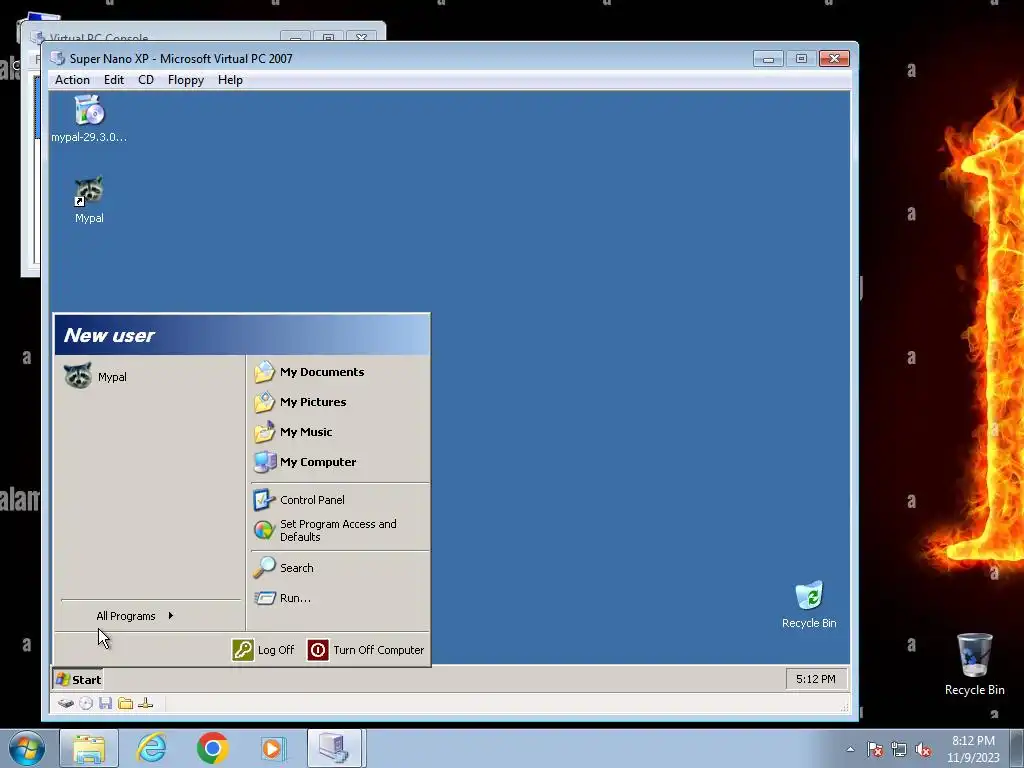Open Mypal raccoon entry in Start menu
1024x768 pixels.
[96, 376]
